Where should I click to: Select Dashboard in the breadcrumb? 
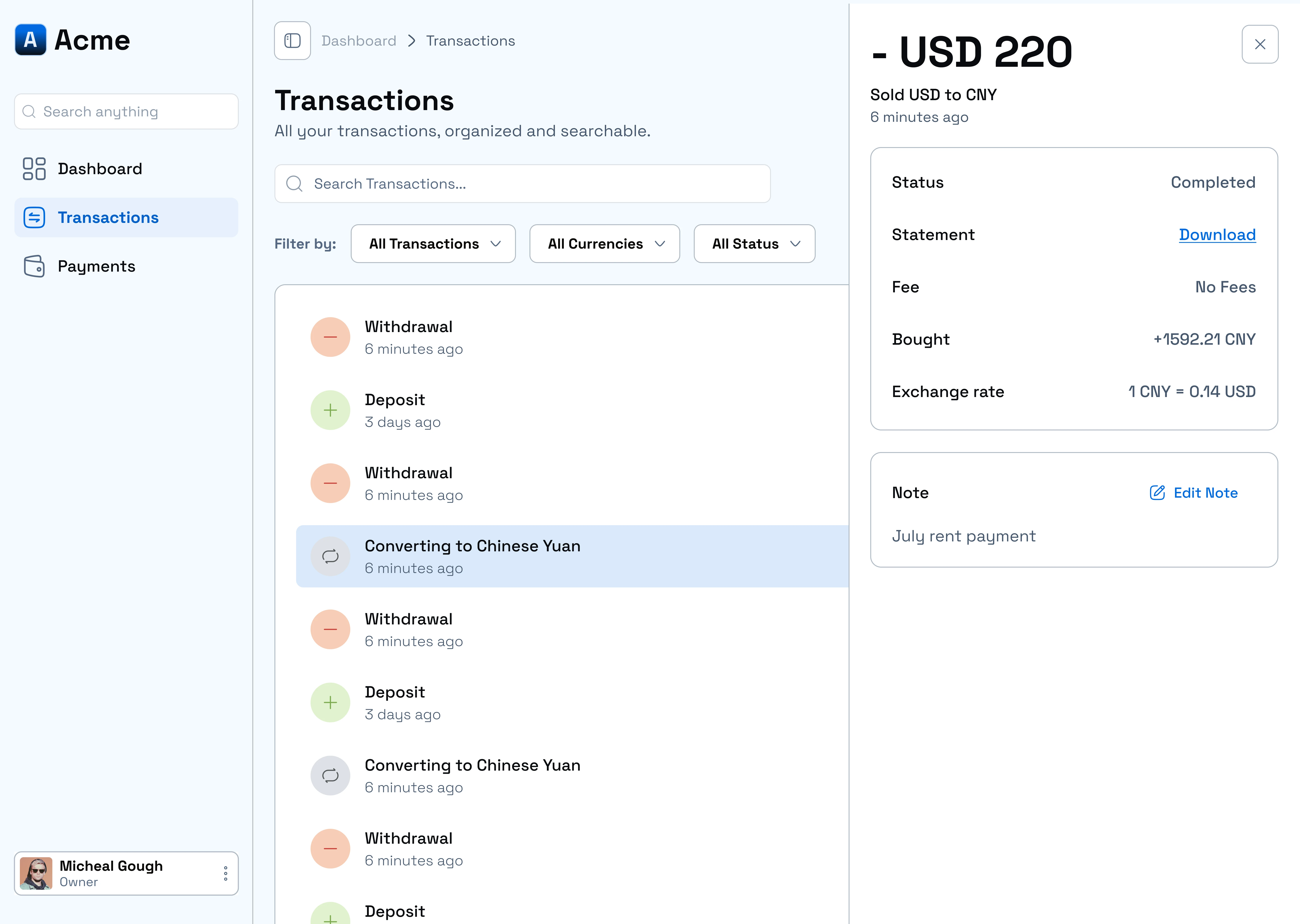359,40
